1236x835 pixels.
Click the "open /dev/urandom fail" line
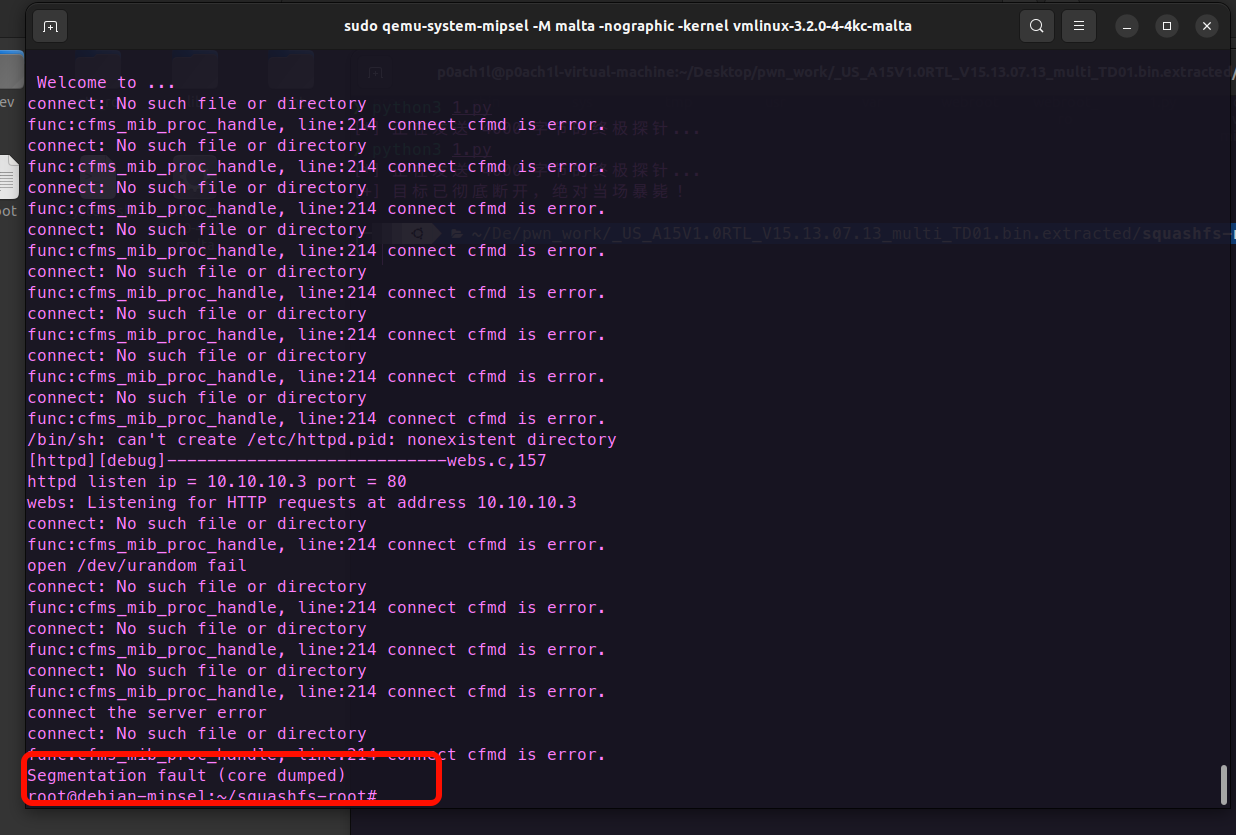pos(136,565)
